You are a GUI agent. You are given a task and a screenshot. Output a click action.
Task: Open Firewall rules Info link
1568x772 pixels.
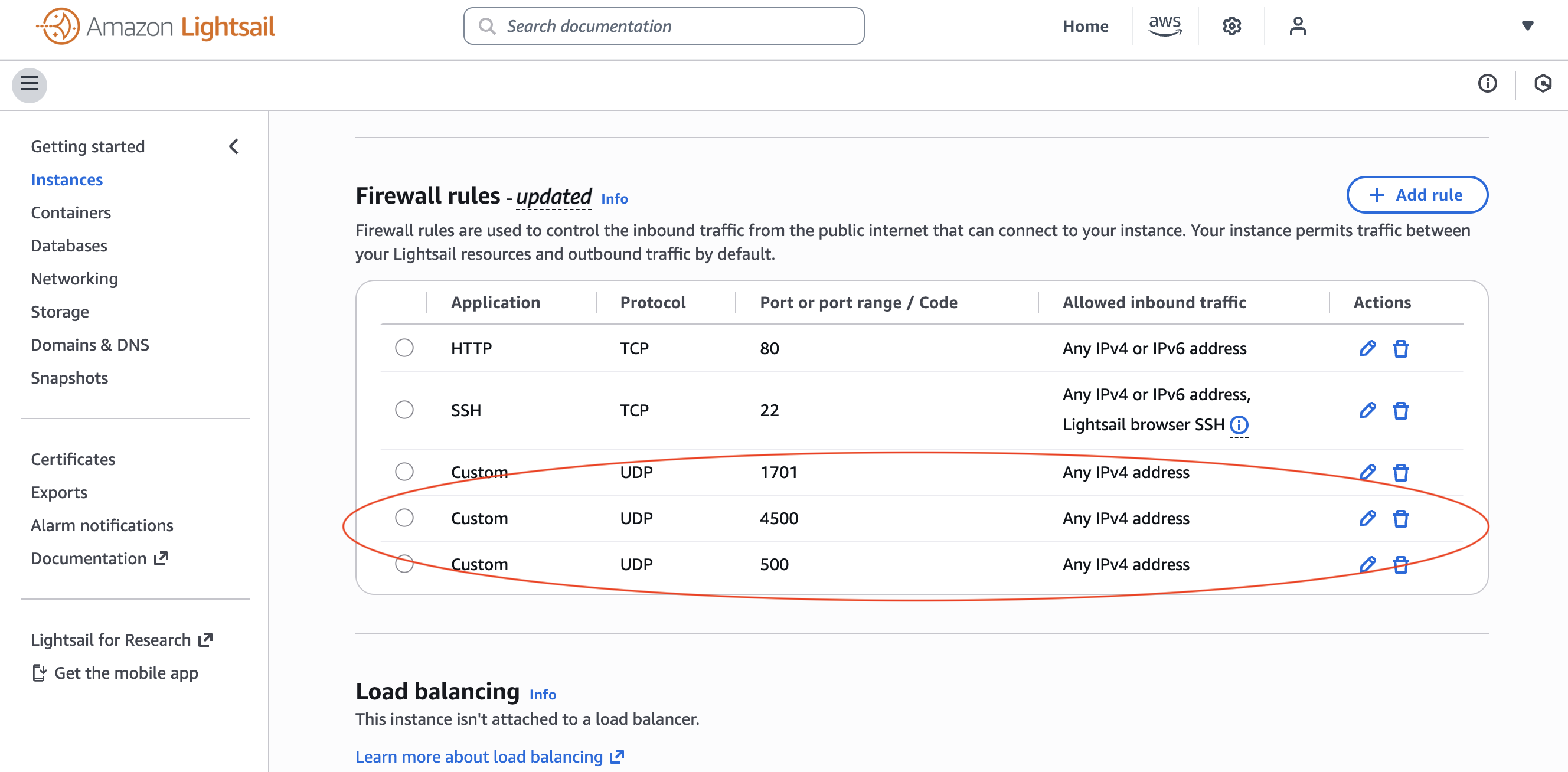click(614, 199)
